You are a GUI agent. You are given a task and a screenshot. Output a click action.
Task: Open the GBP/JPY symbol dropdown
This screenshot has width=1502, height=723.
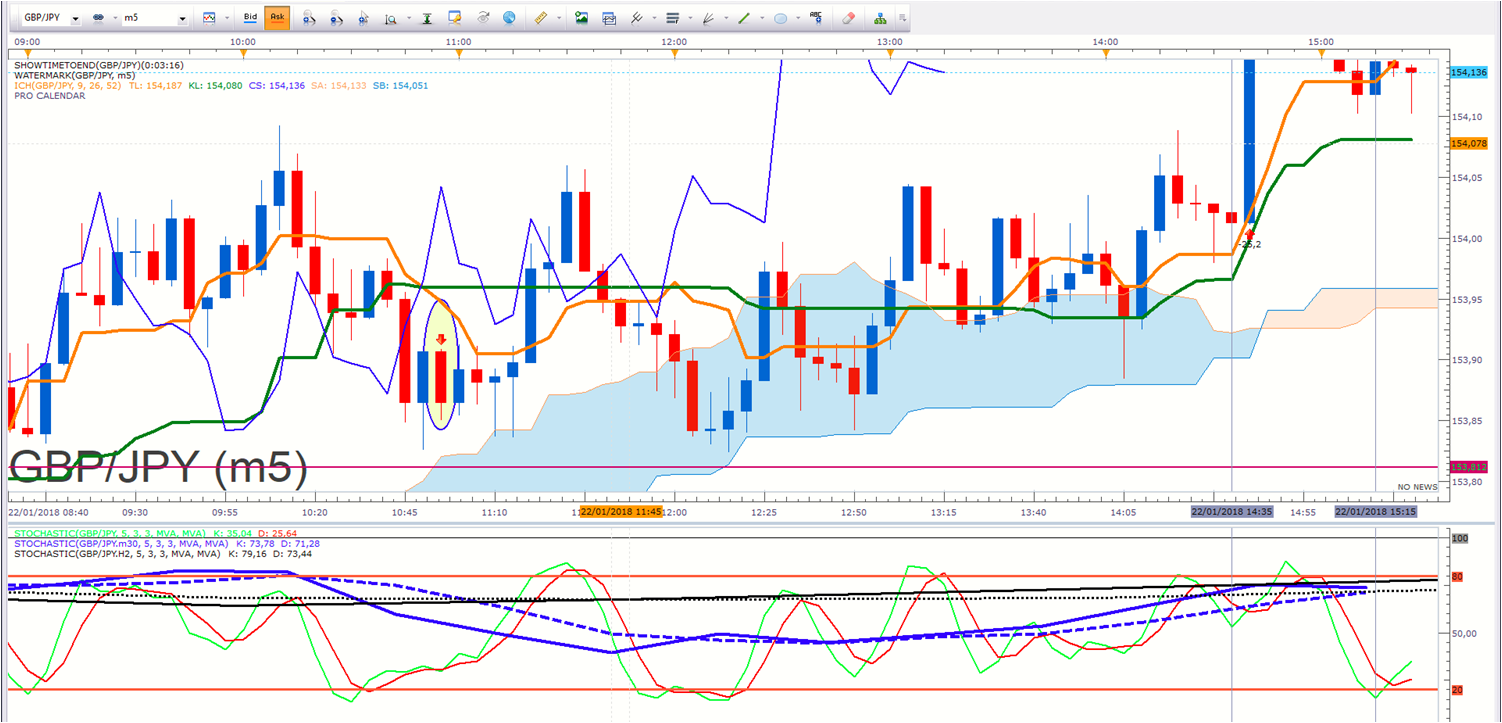click(x=75, y=19)
